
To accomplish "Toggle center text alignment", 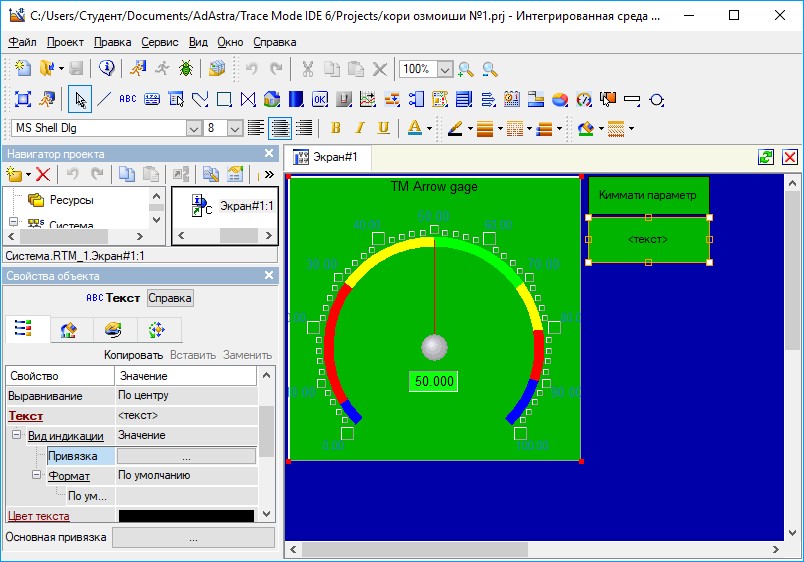I will pyautogui.click(x=280, y=128).
